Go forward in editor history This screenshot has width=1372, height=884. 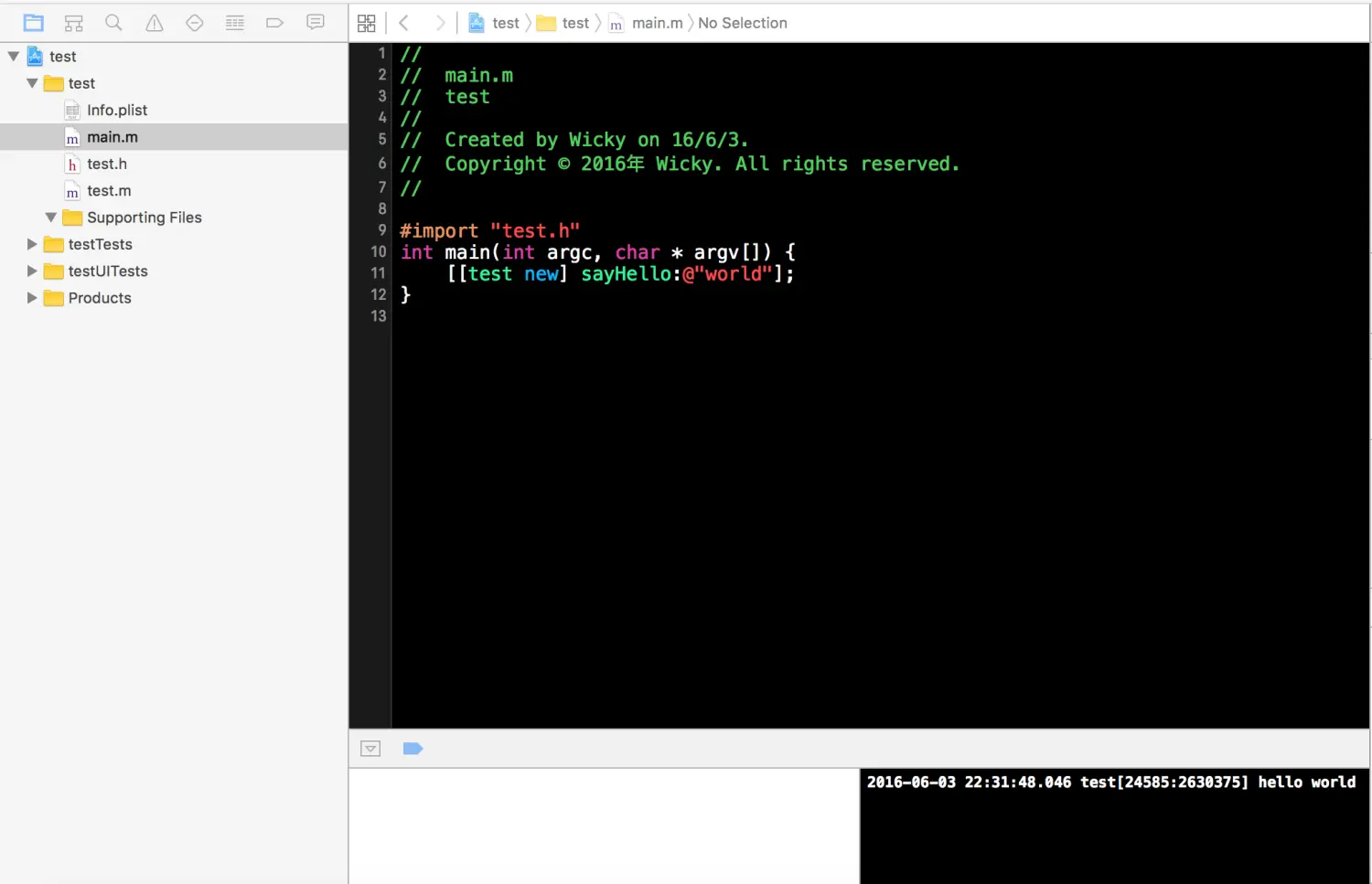[440, 23]
